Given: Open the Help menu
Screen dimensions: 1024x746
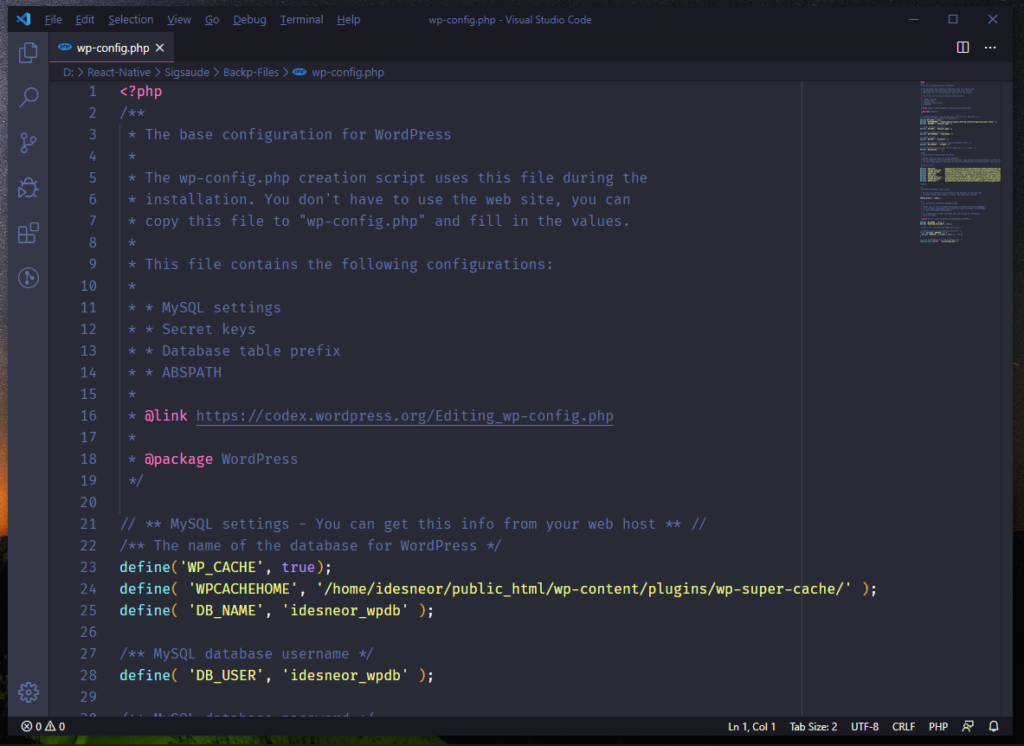Looking at the screenshot, I should pos(349,20).
